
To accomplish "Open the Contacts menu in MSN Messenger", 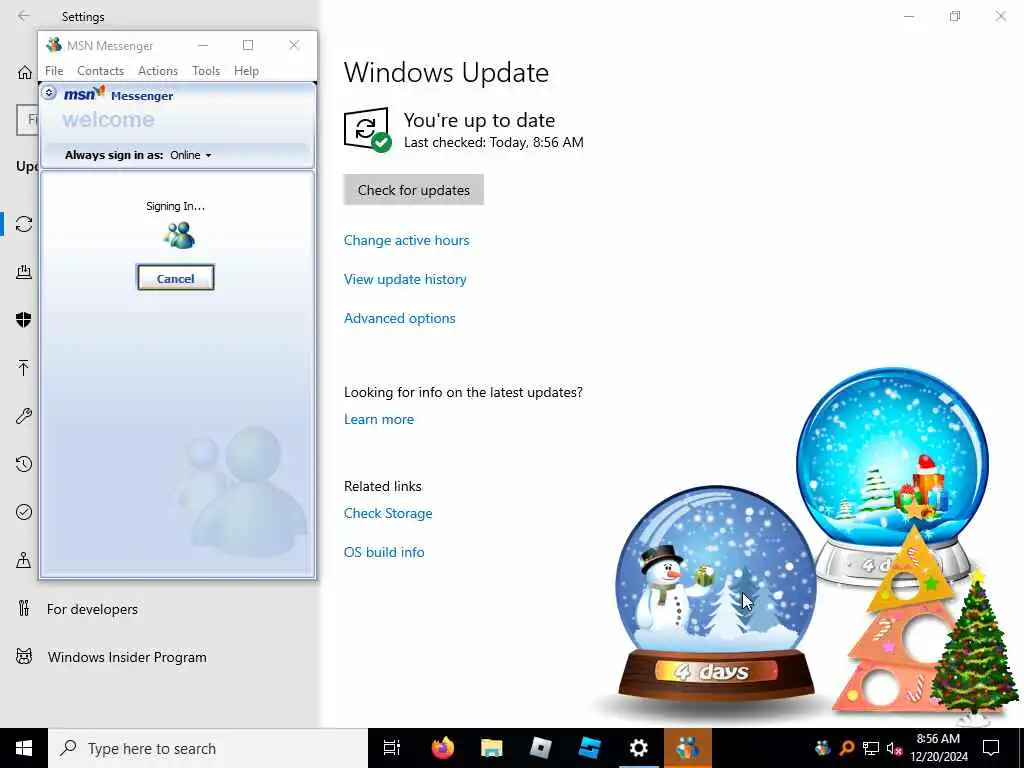I will (101, 71).
